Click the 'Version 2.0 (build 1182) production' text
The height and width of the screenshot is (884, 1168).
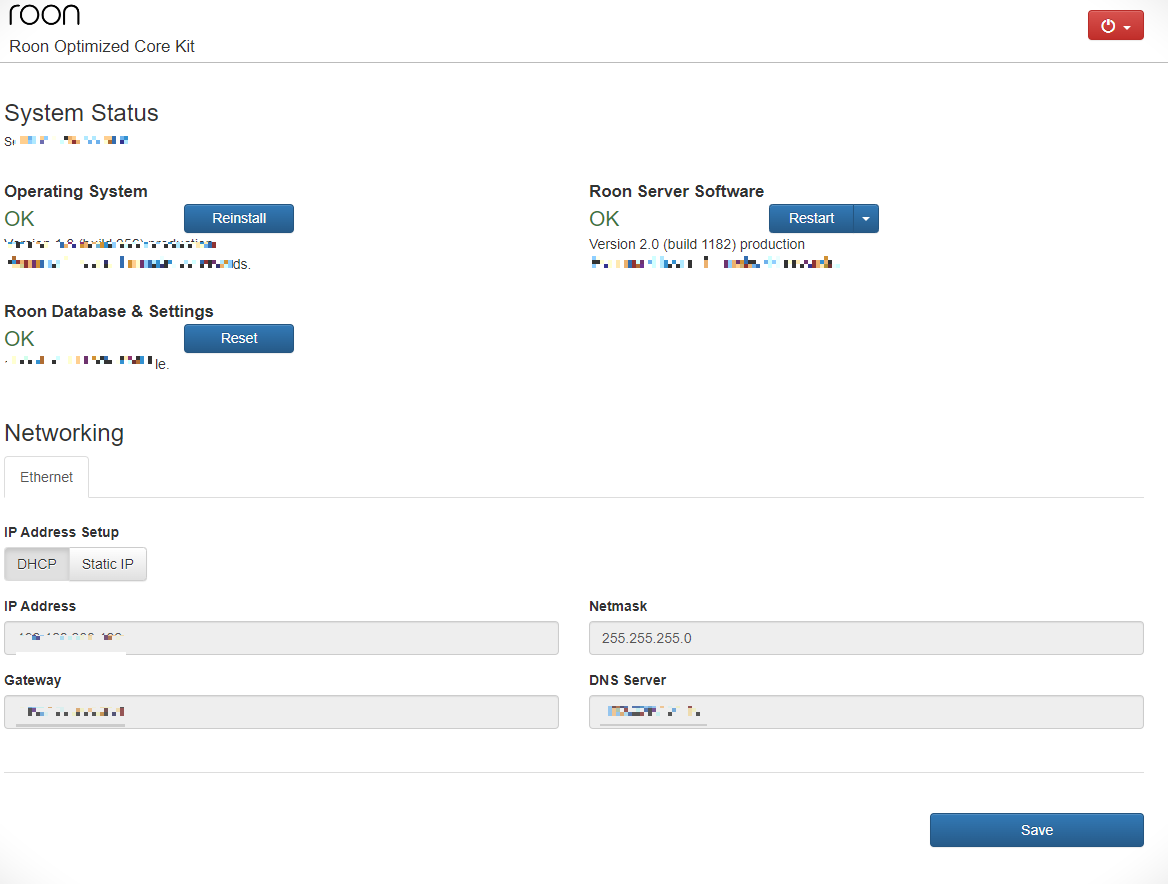point(696,244)
